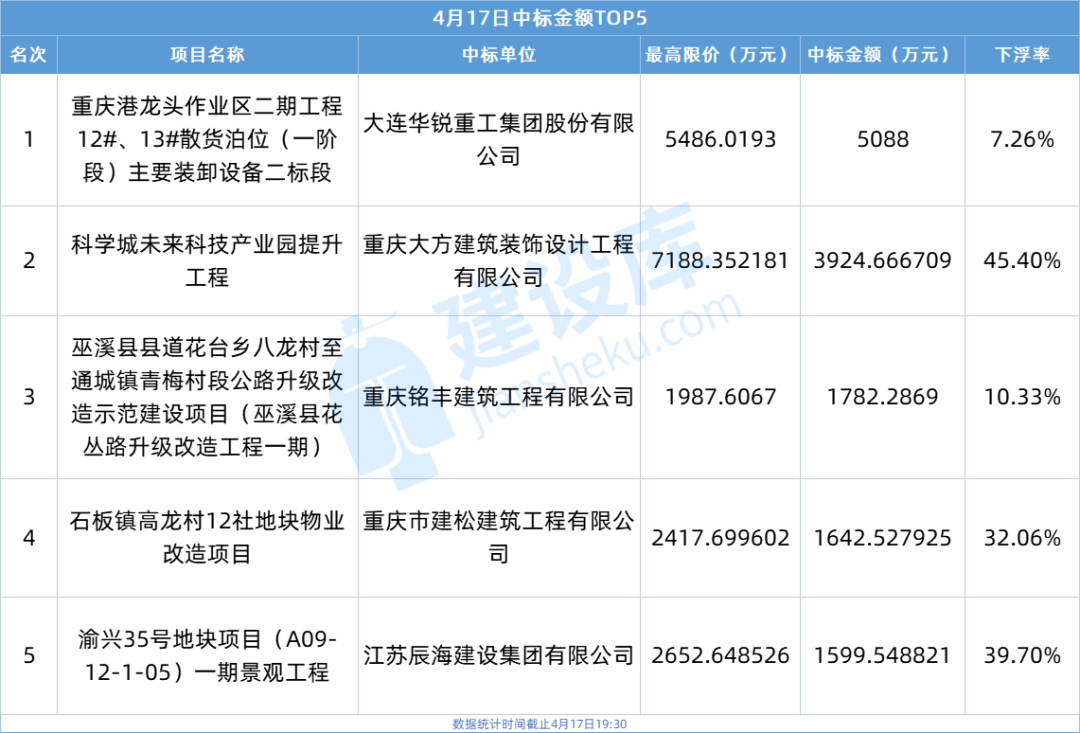Click the '中标单位' column header
This screenshot has height=733, width=1080.
(498, 54)
